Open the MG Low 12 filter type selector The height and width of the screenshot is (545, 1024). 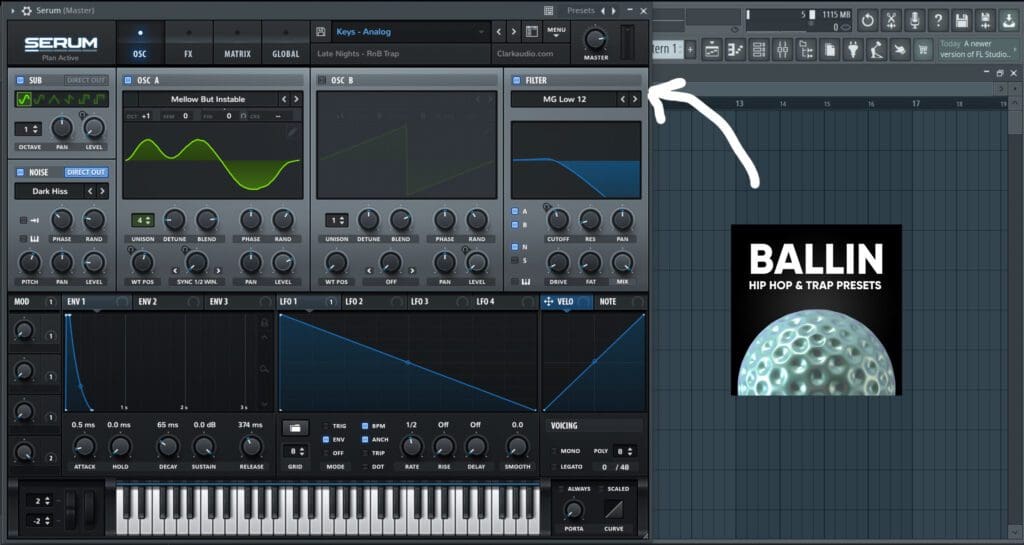[564, 99]
